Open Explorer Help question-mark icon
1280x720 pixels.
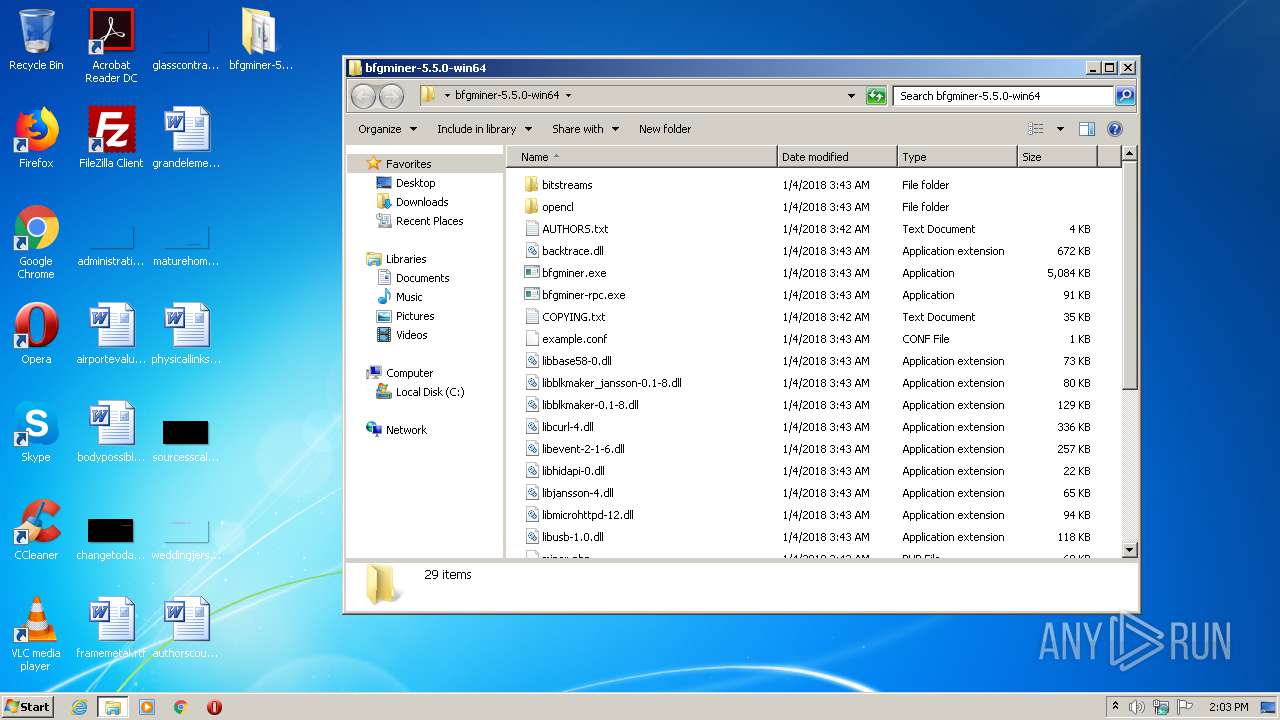pos(1115,129)
